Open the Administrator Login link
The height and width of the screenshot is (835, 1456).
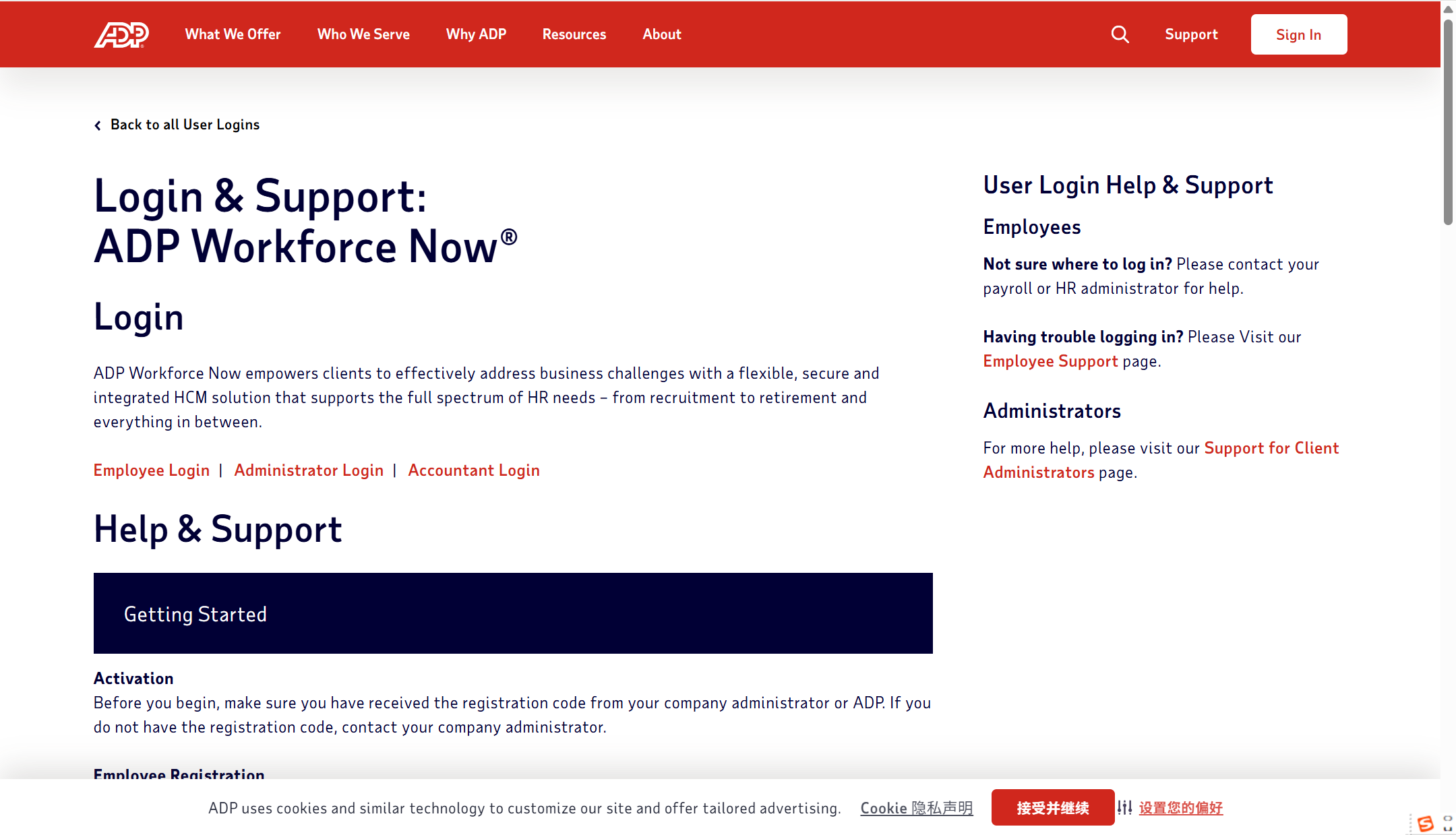point(309,470)
